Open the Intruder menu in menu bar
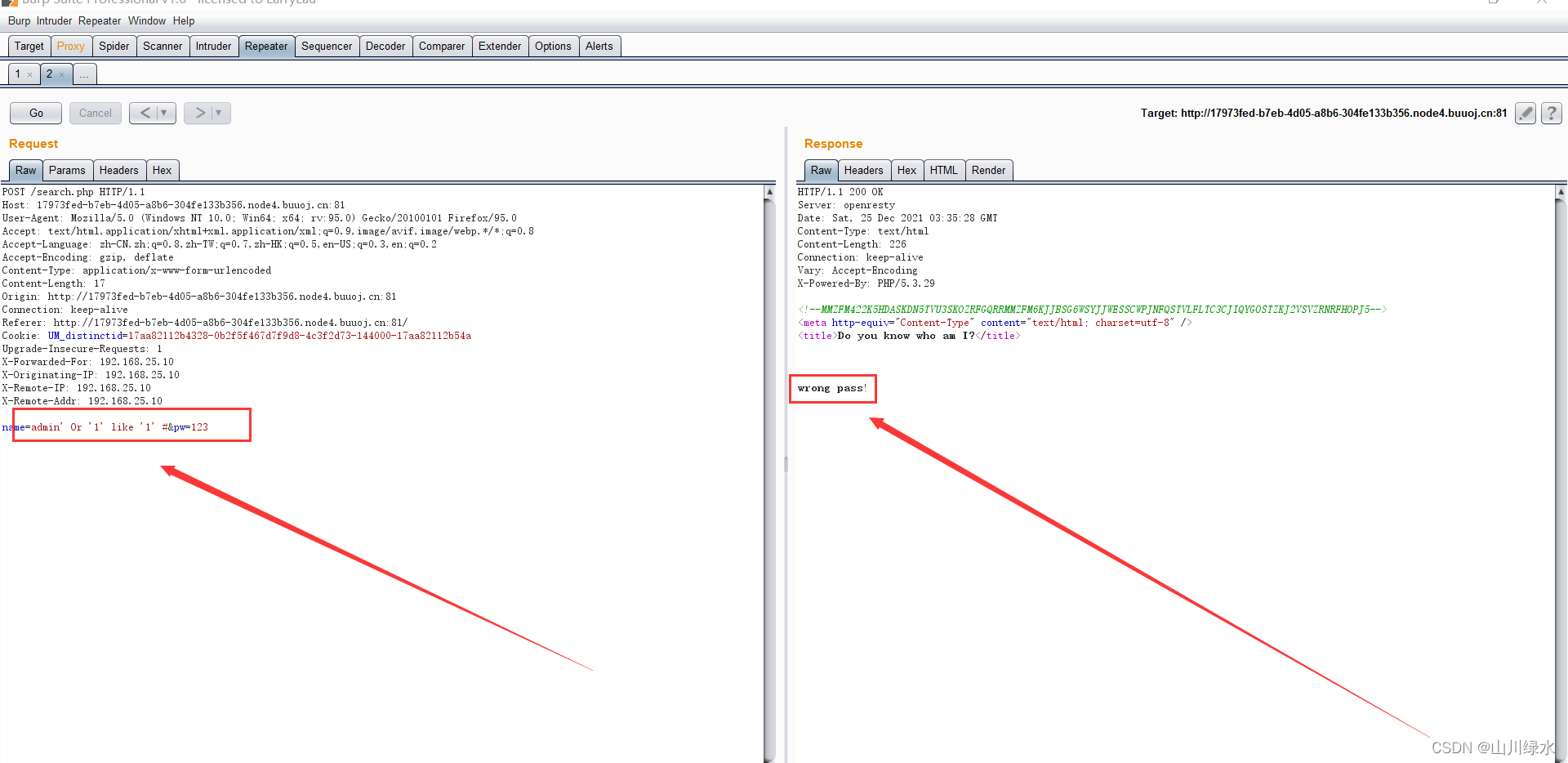This screenshot has height=763, width=1568. click(54, 20)
